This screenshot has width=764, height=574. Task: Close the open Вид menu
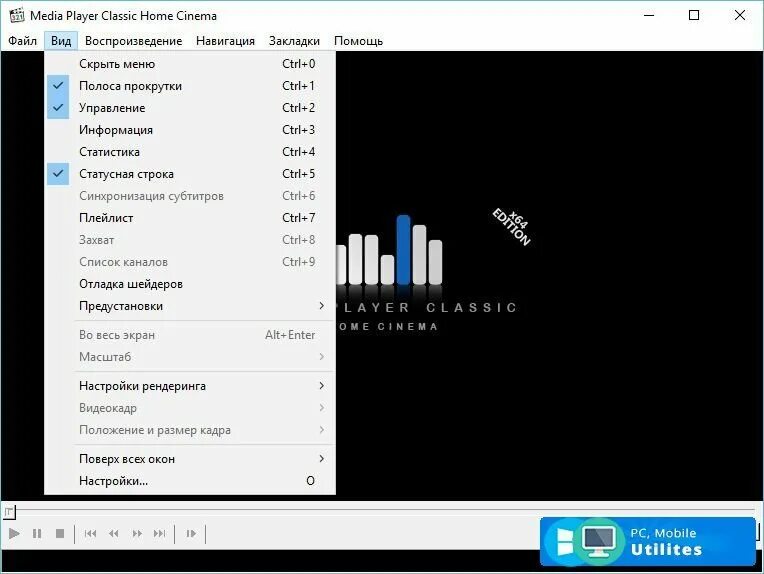(x=61, y=41)
